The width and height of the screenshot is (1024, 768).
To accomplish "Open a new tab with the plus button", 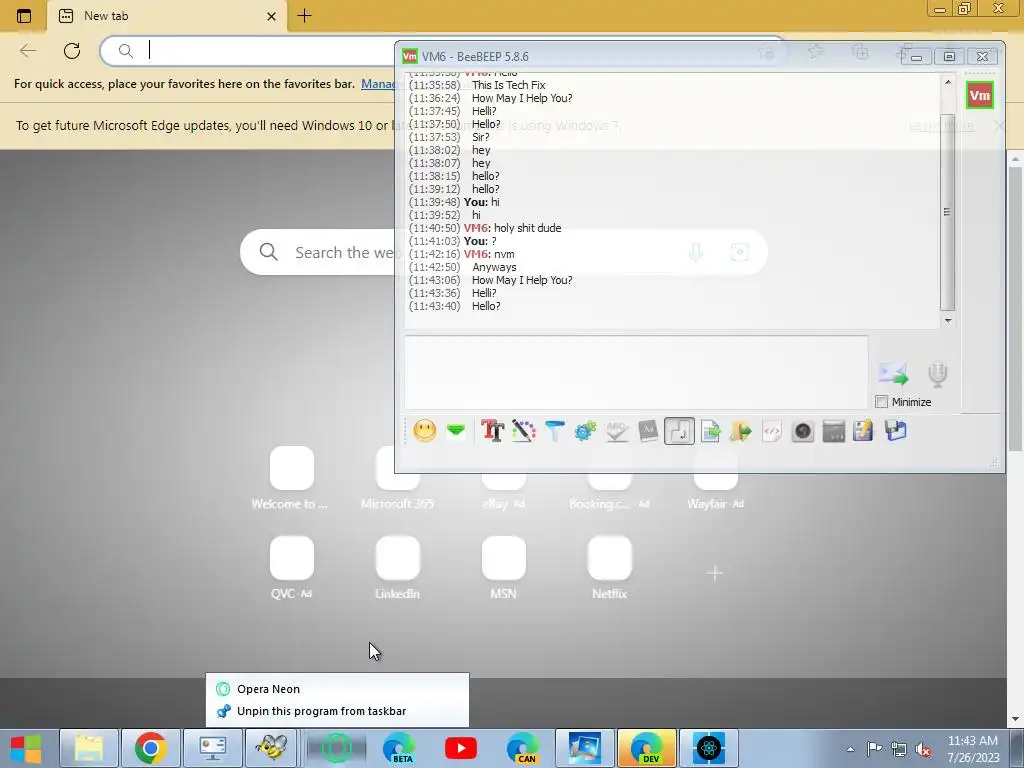I will point(304,16).
